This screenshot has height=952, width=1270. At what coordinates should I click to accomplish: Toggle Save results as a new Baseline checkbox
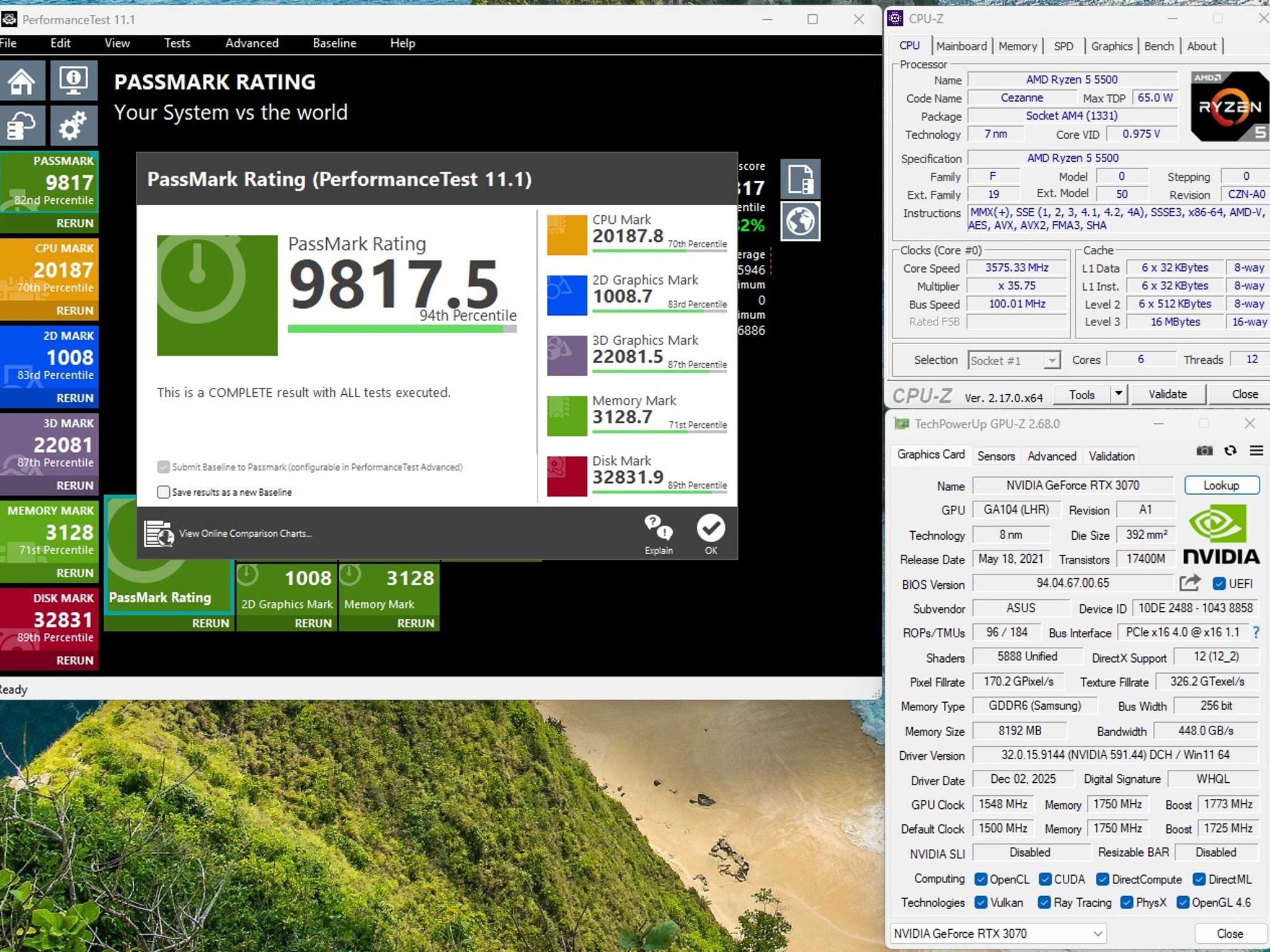163,492
